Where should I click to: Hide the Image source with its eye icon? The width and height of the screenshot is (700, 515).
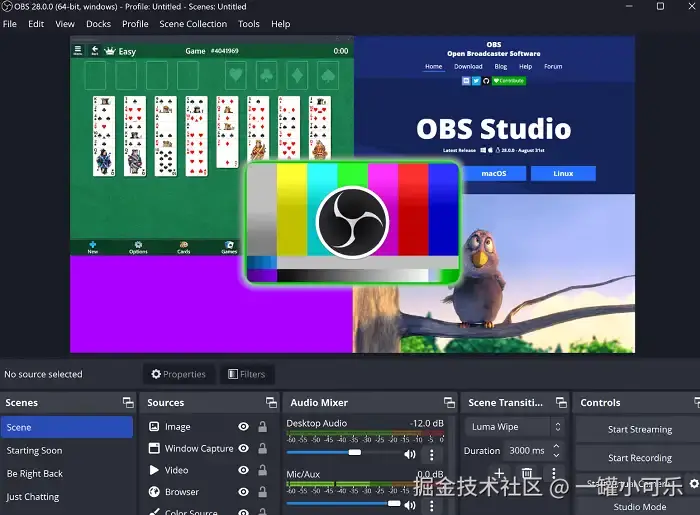[243, 427]
